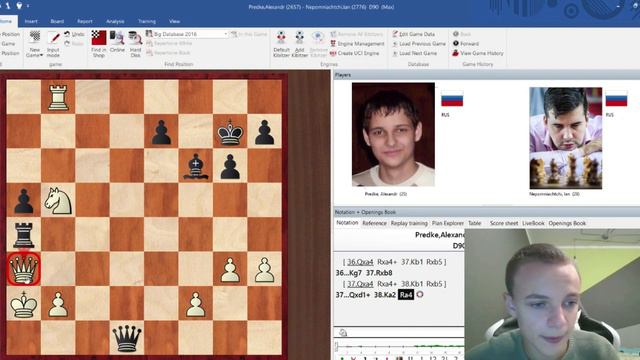Click move 36...Kg7 in notation
This screenshot has width=640, height=360.
pos(349,273)
